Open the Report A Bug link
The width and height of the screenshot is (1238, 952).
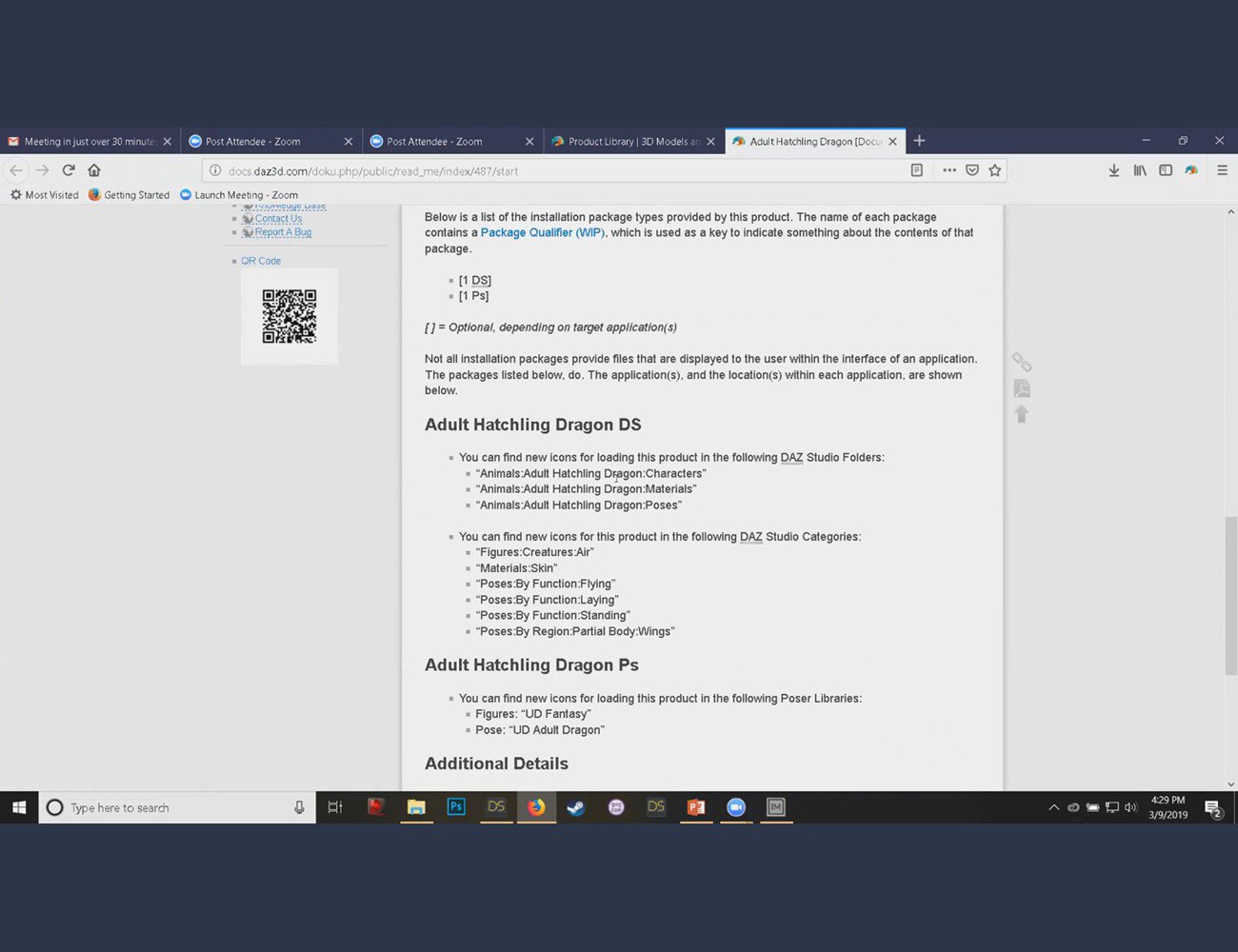283,232
